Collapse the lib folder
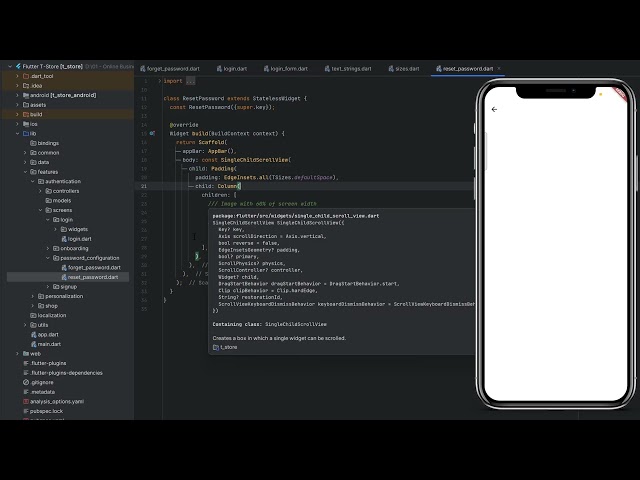Viewport: 640px width, 480px height. click(17, 133)
